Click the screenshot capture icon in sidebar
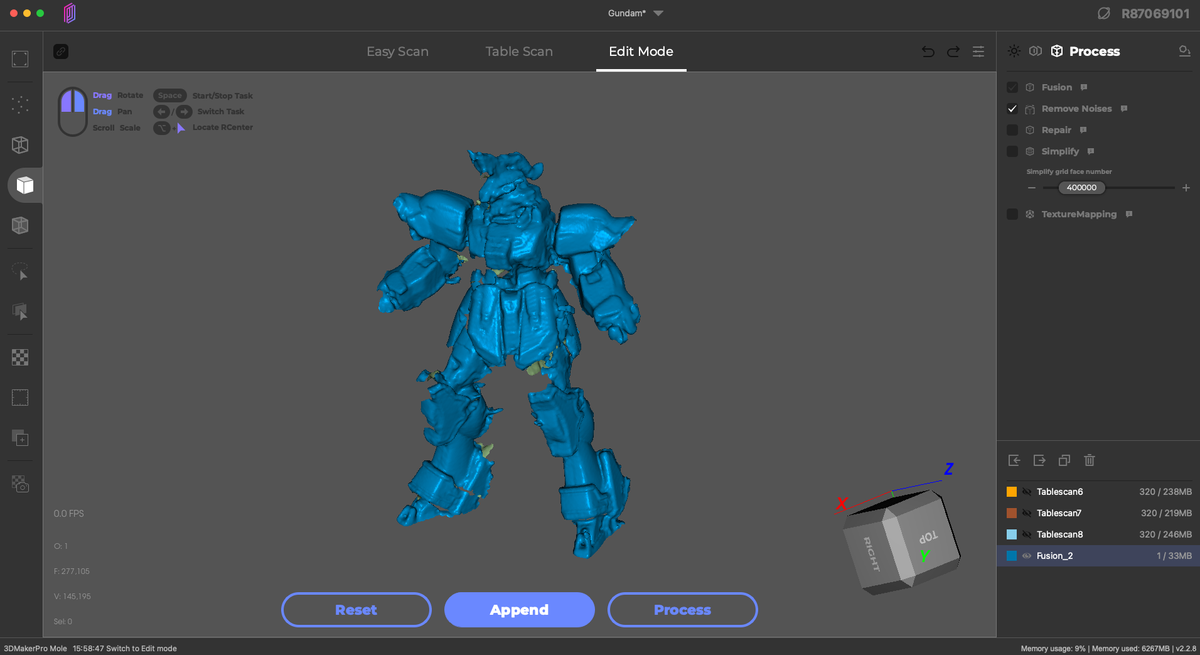The image size is (1200, 655). [x=20, y=483]
